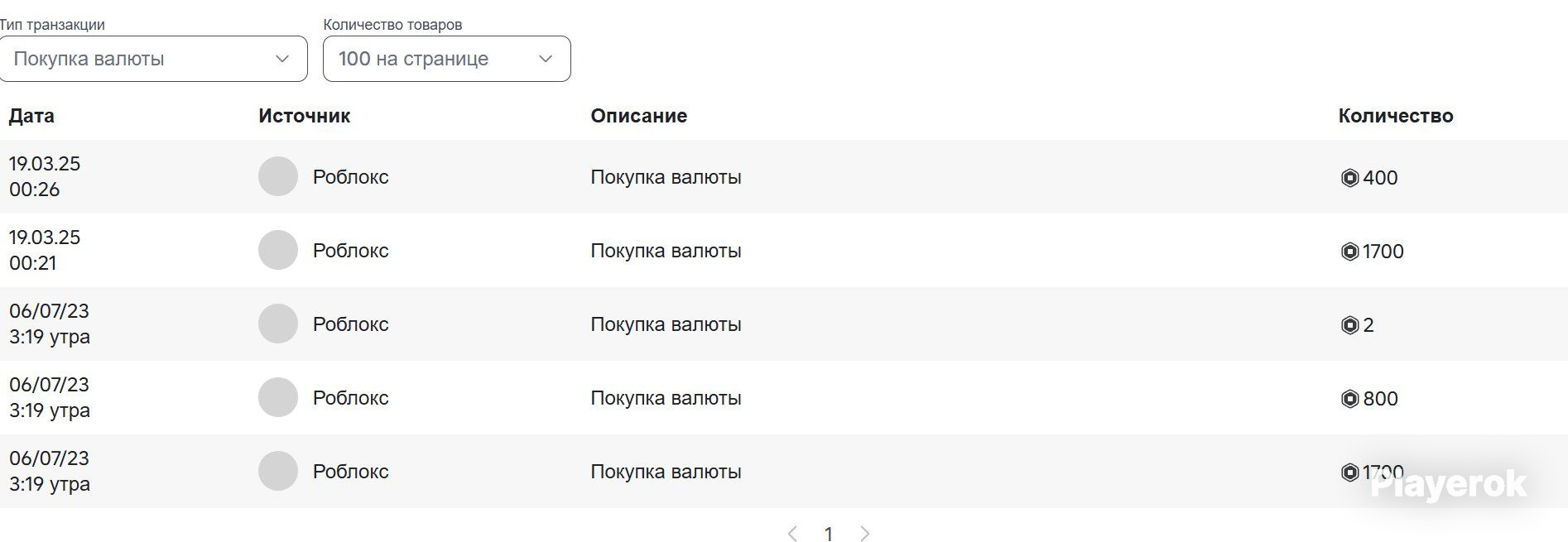Click the Roblox avatar in the 00:26 row
The image size is (1568, 542).
pos(278,176)
